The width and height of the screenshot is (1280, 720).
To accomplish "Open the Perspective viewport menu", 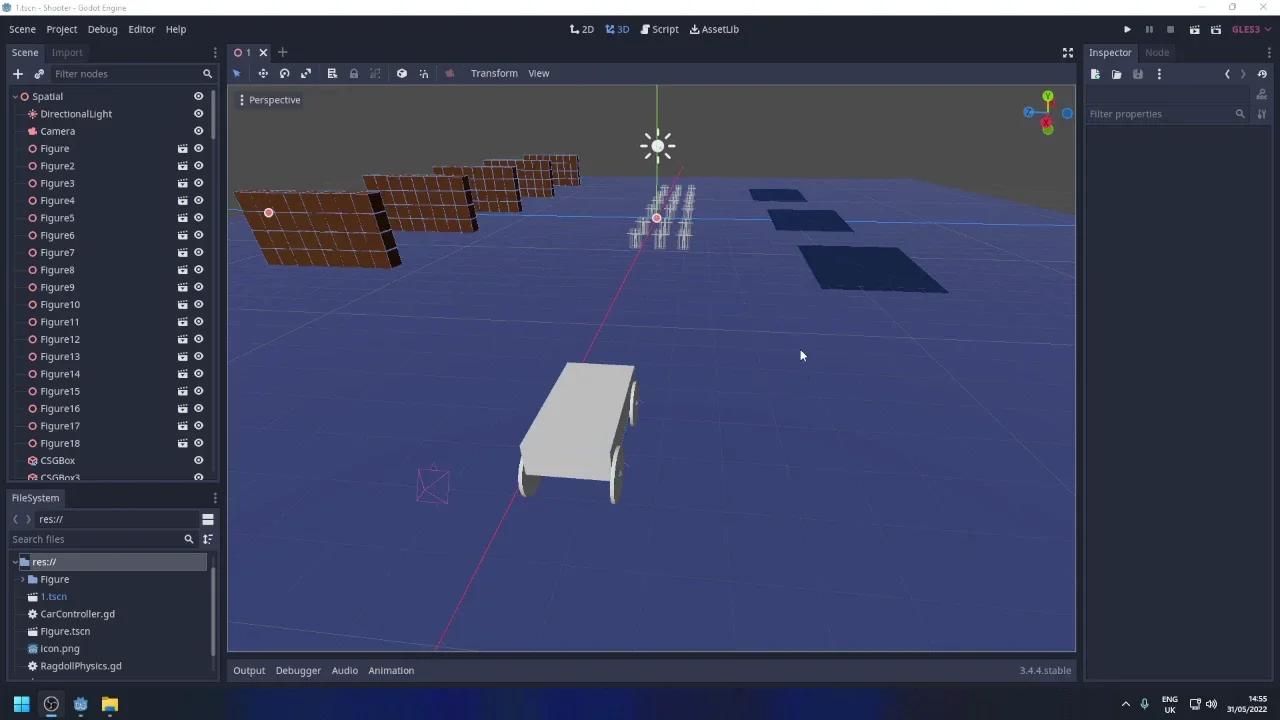I will coord(270,100).
